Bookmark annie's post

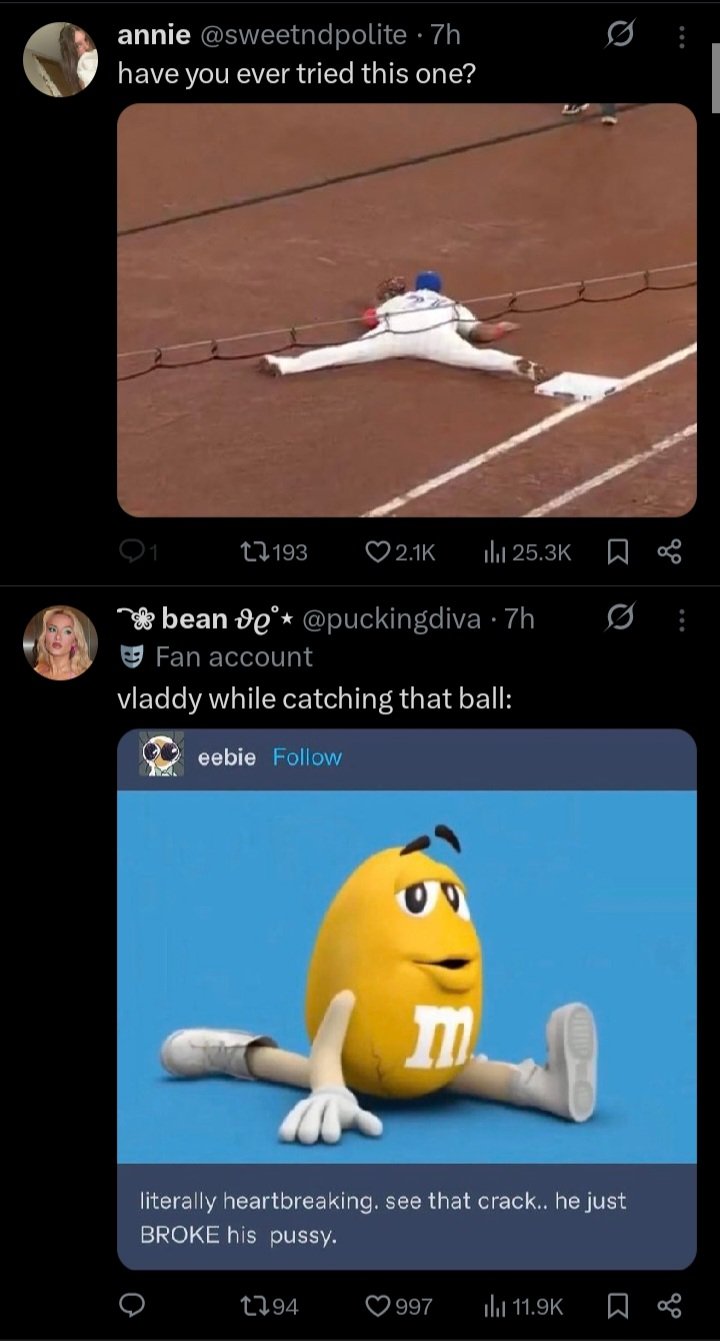tap(616, 552)
